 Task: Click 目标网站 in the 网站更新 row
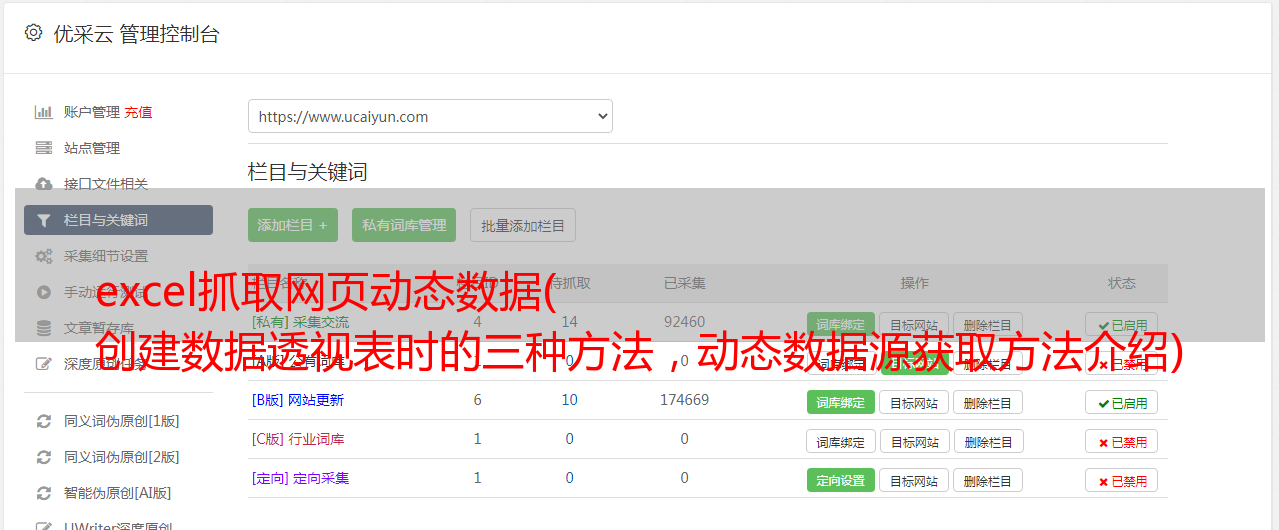click(914, 402)
